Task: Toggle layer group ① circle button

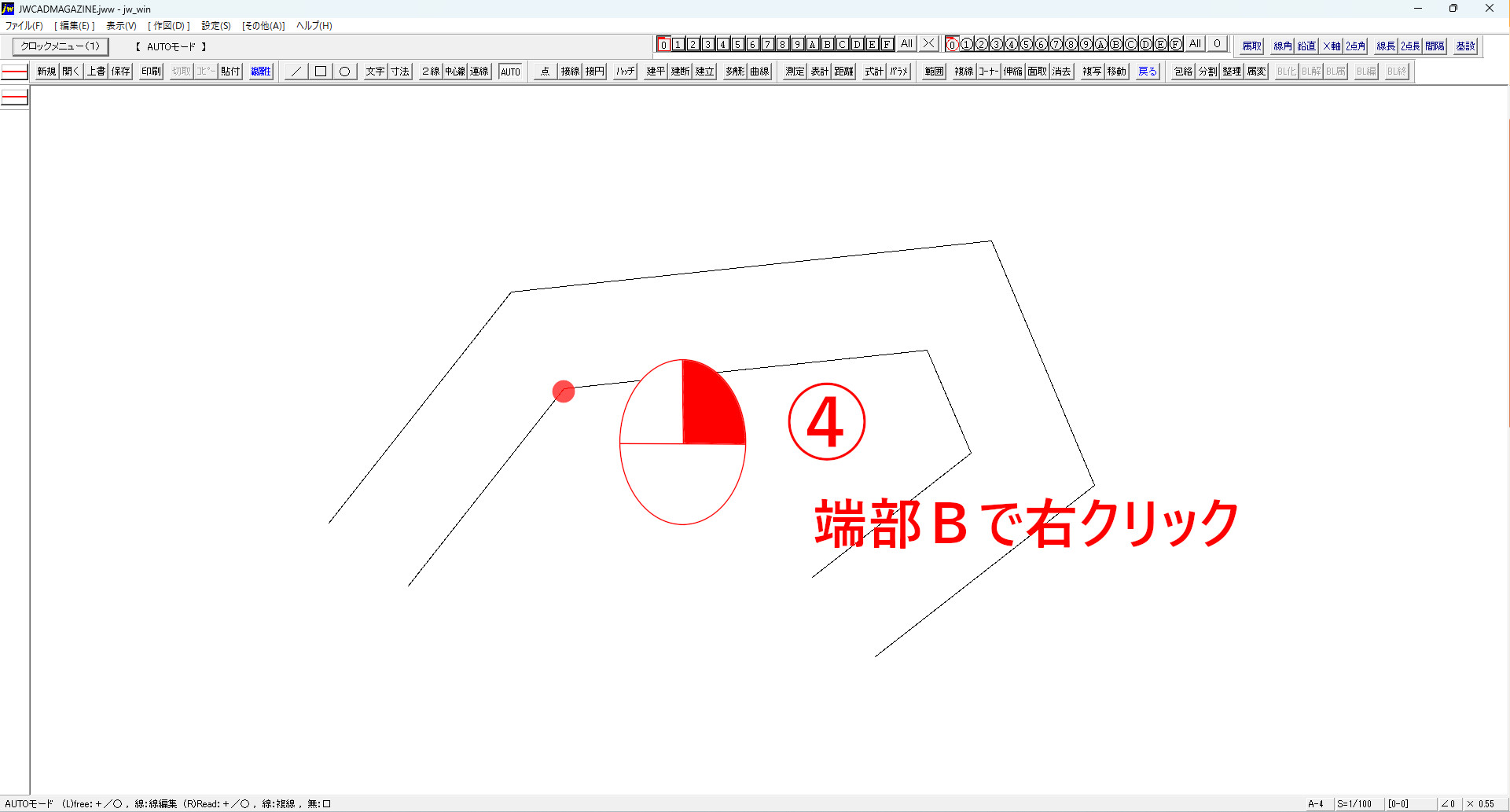Action: coord(967,45)
